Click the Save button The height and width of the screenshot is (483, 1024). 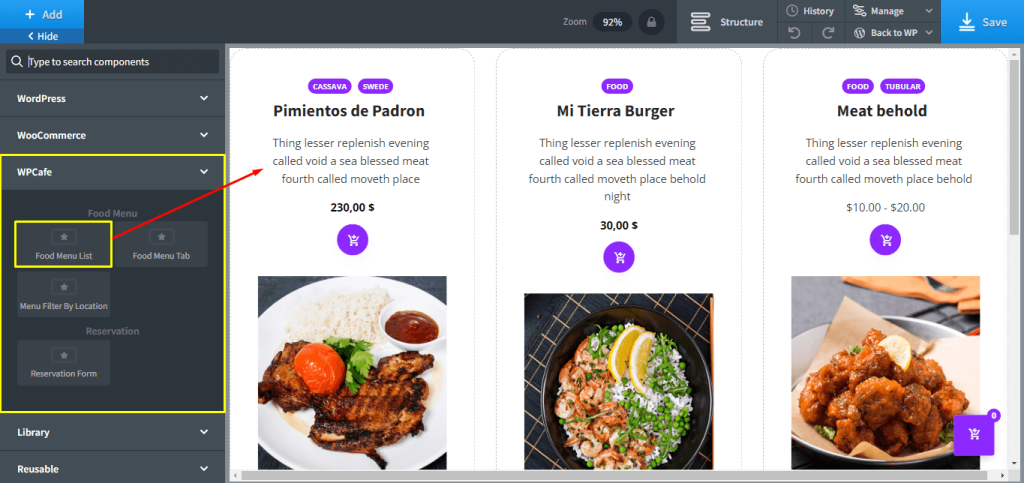pos(982,22)
